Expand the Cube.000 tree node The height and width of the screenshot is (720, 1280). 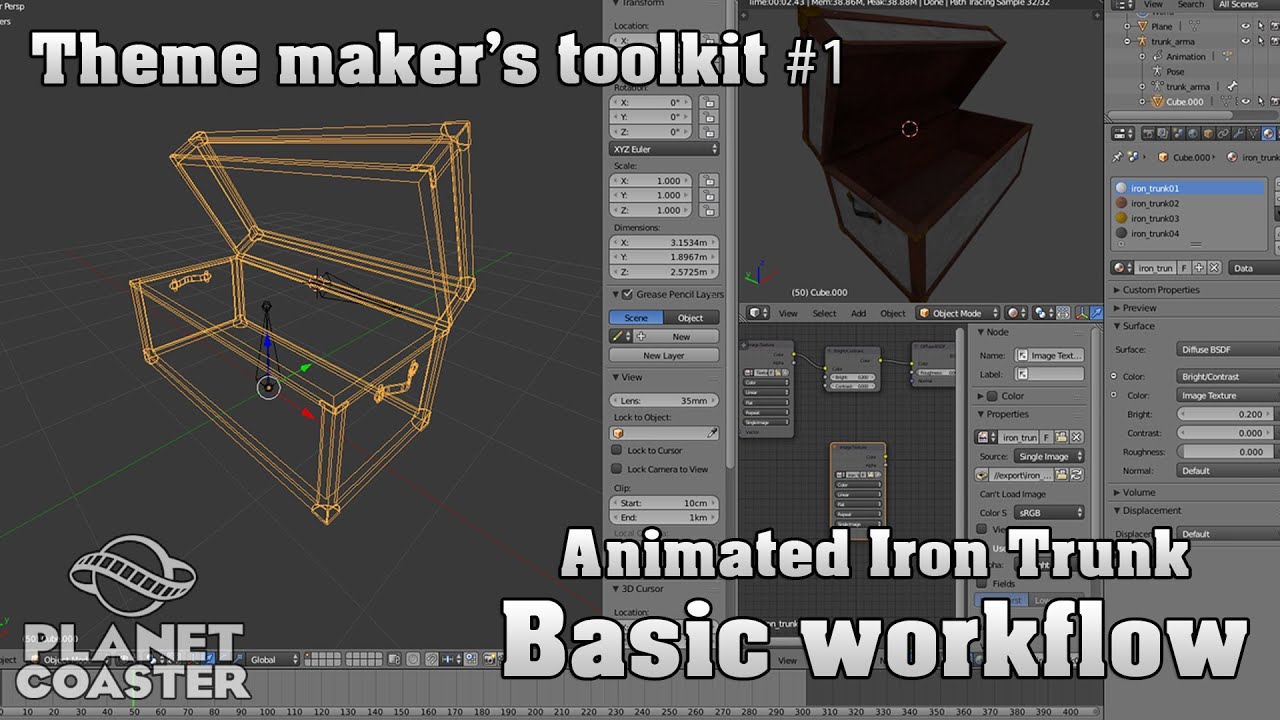tap(1143, 101)
